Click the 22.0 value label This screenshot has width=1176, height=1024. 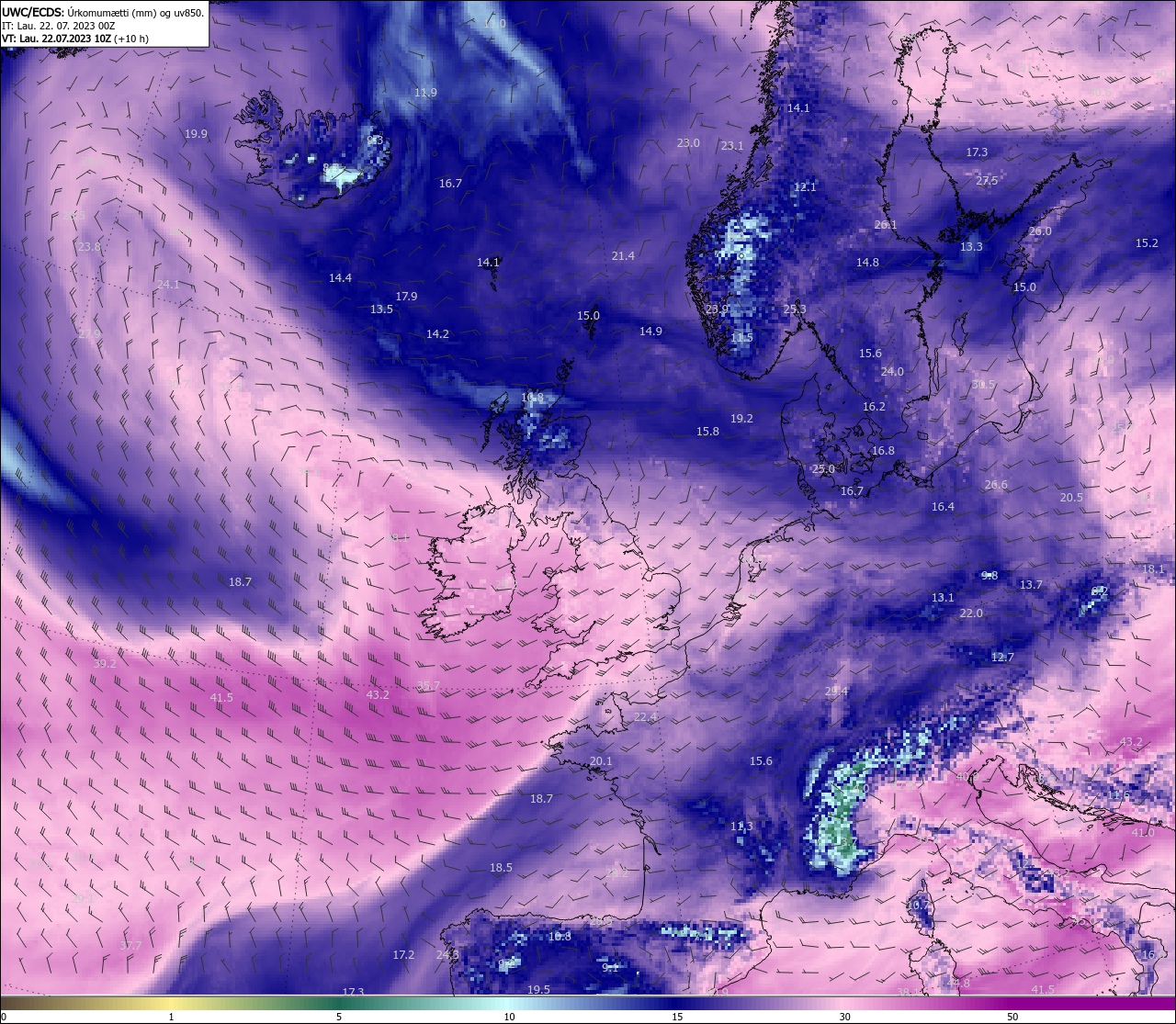coord(971,613)
